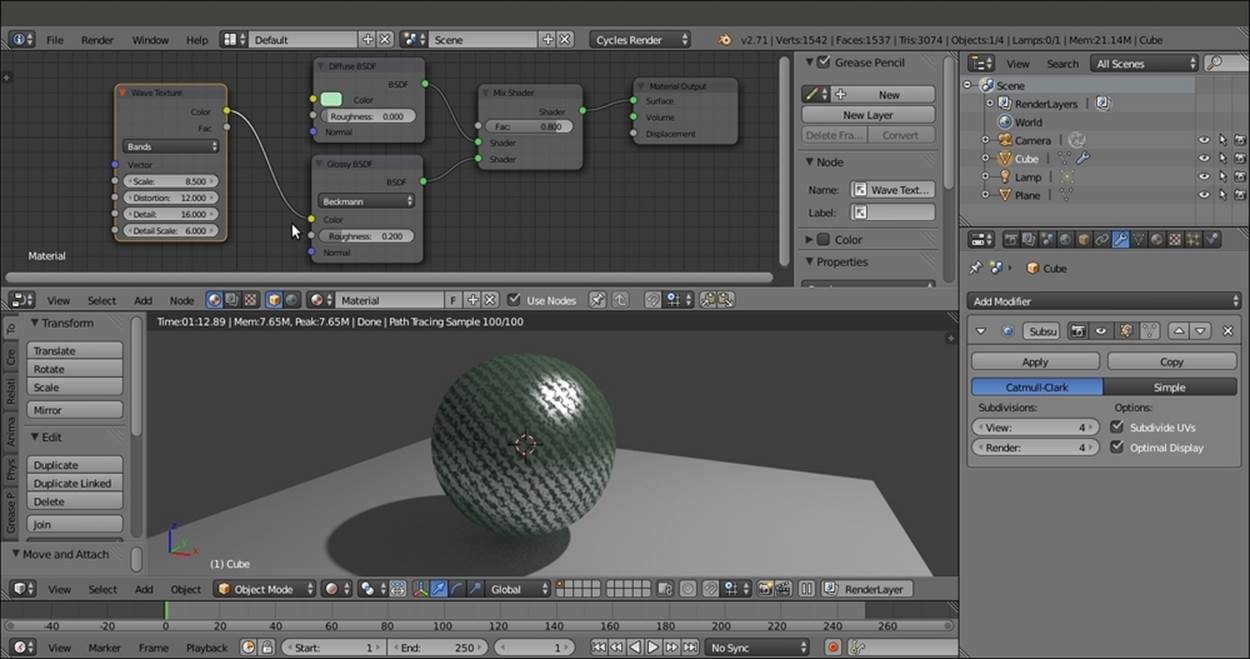Click the Diffuse BSDF green color swatch
This screenshot has width=1250, height=659.
(331, 100)
